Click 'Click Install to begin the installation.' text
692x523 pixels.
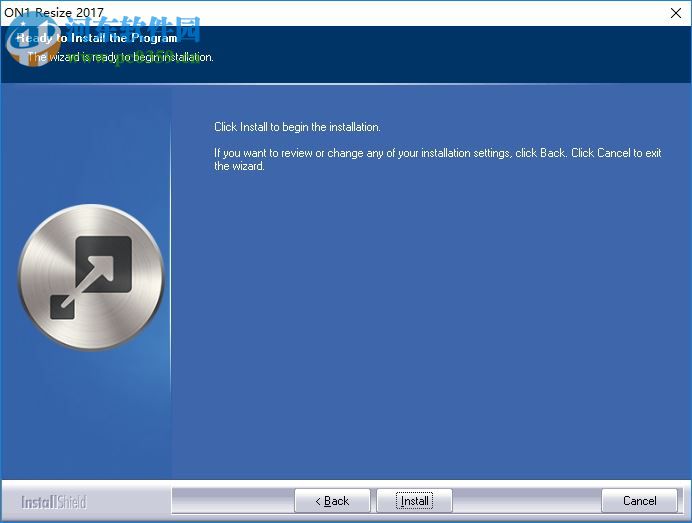tap(297, 127)
